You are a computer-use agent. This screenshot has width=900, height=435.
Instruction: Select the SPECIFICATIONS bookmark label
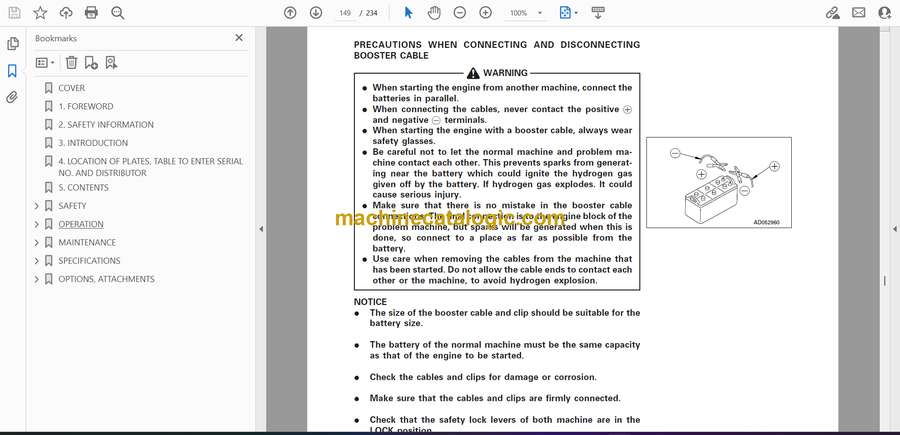tap(89, 261)
